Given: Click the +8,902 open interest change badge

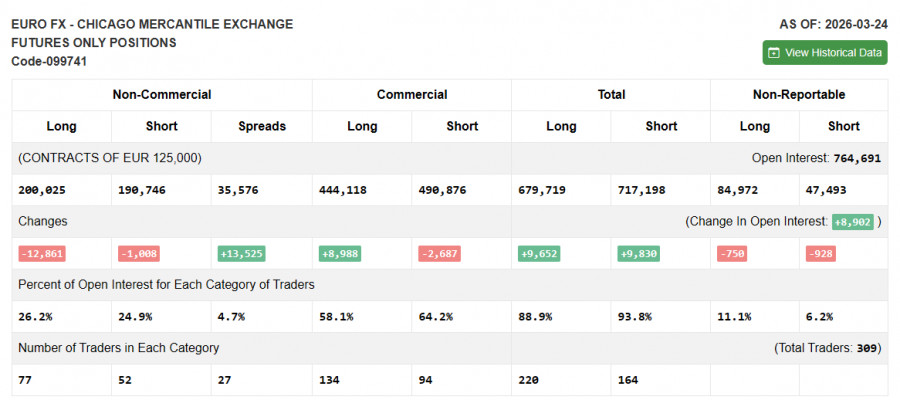Looking at the screenshot, I should pyautogui.click(x=852, y=221).
